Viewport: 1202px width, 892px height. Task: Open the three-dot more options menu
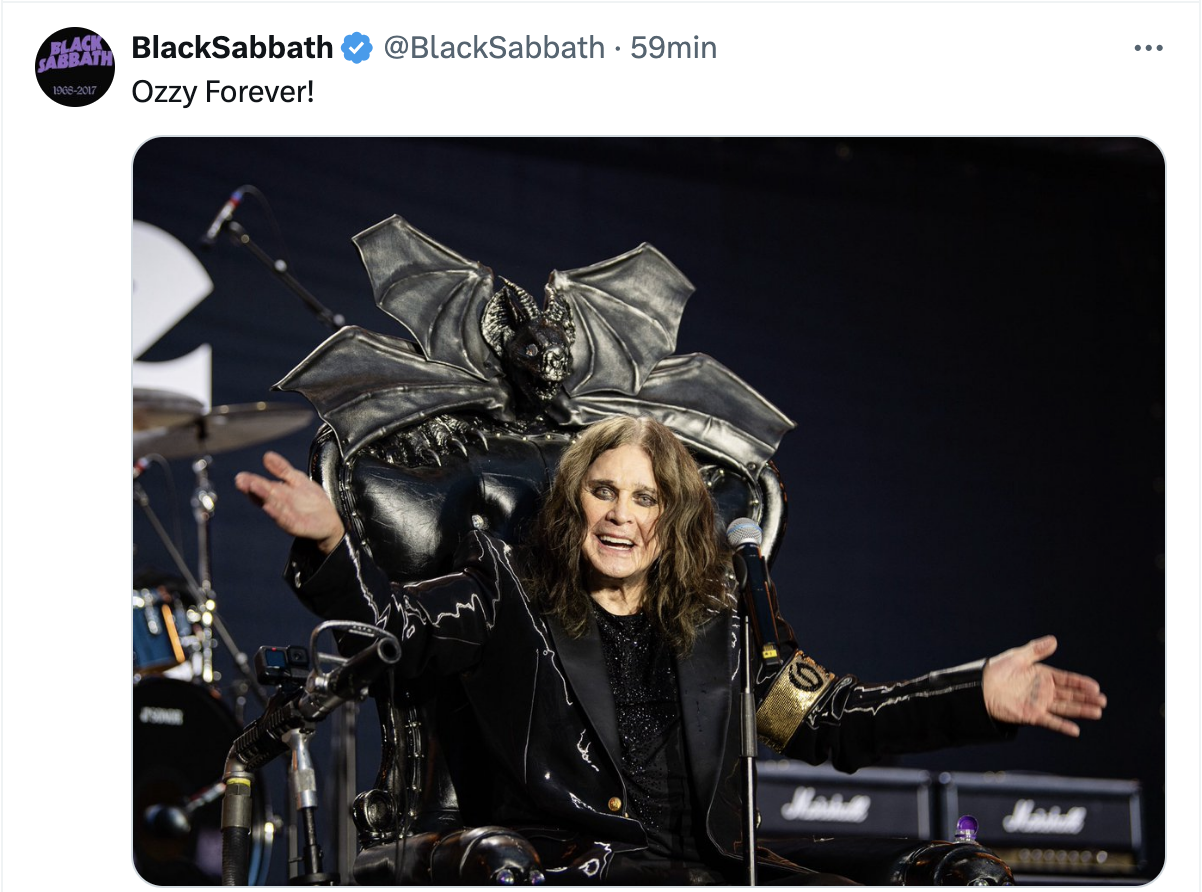coord(1148,48)
